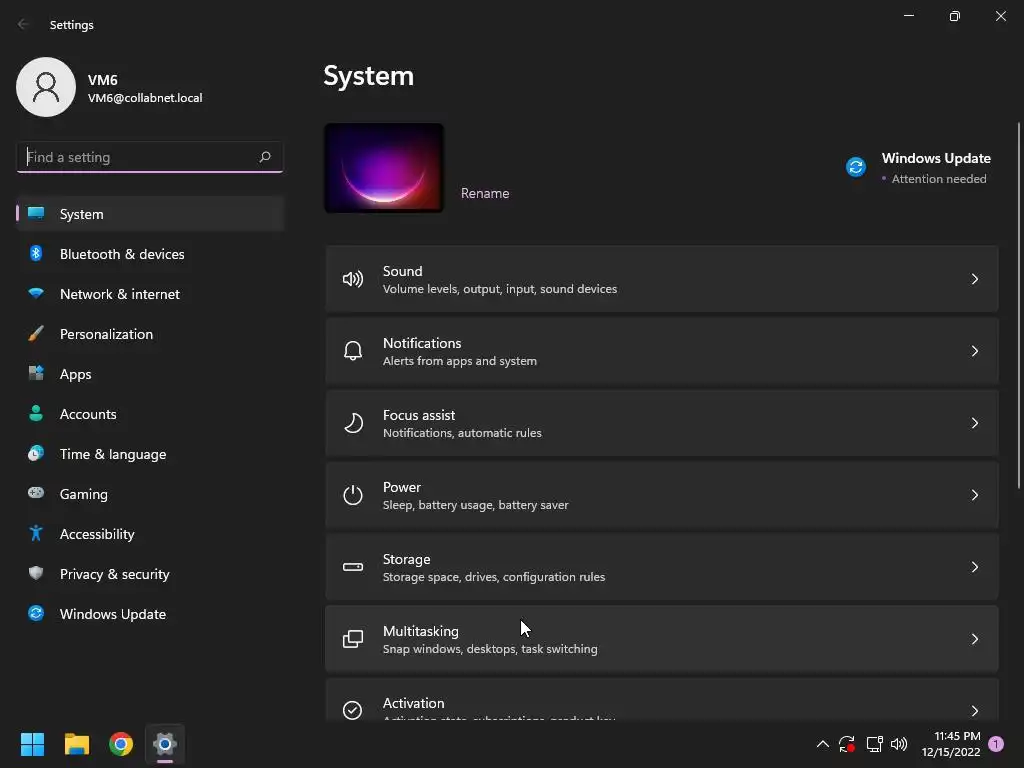Click the Multitasking windows icon

[x=353, y=639]
